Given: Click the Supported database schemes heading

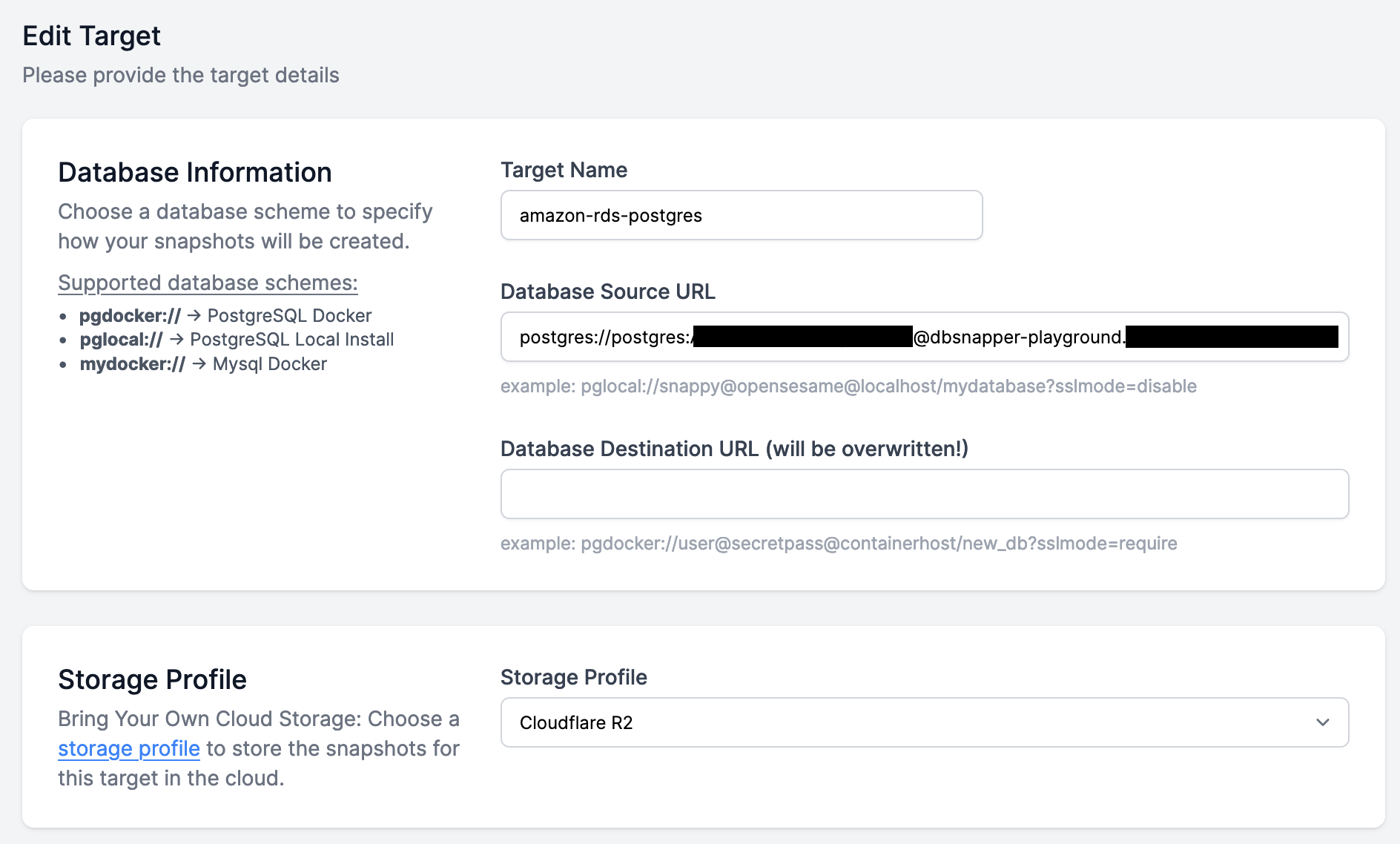Looking at the screenshot, I should (208, 283).
